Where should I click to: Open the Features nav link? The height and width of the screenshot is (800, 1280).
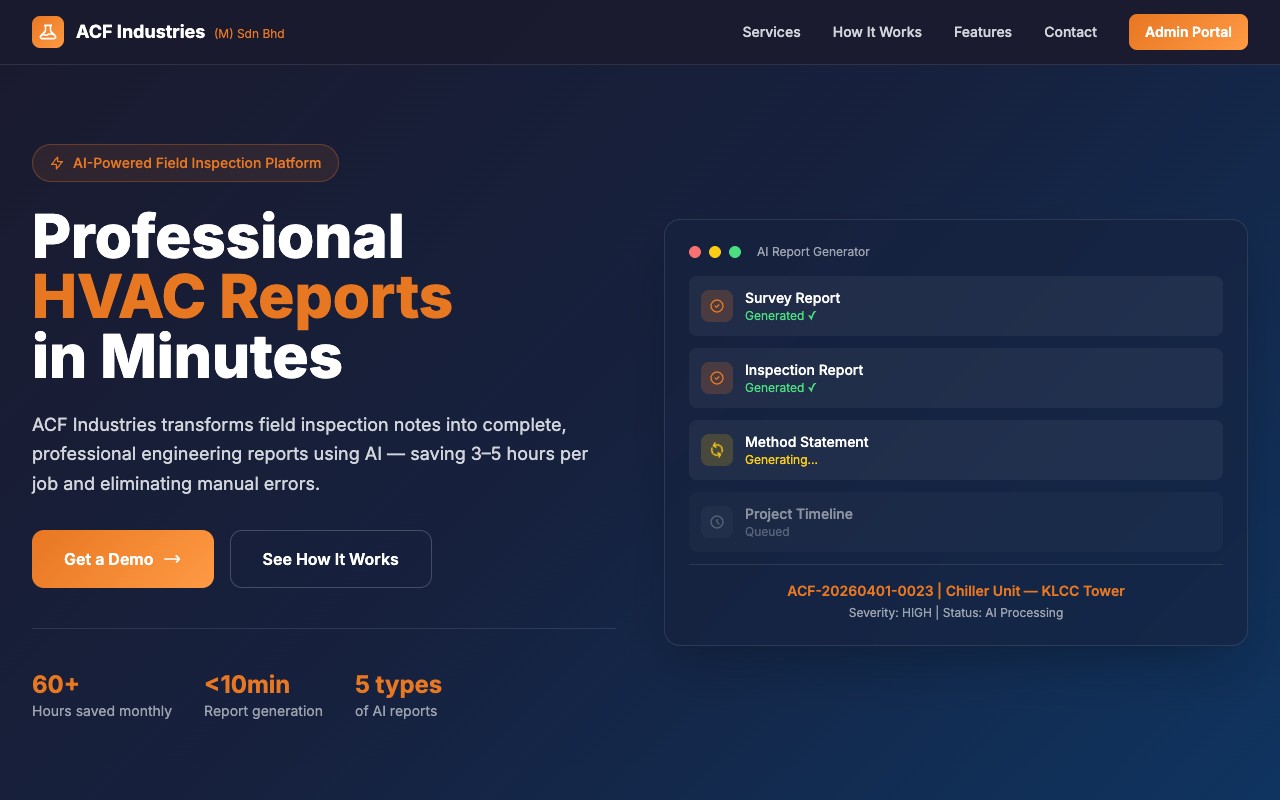[x=983, y=32]
